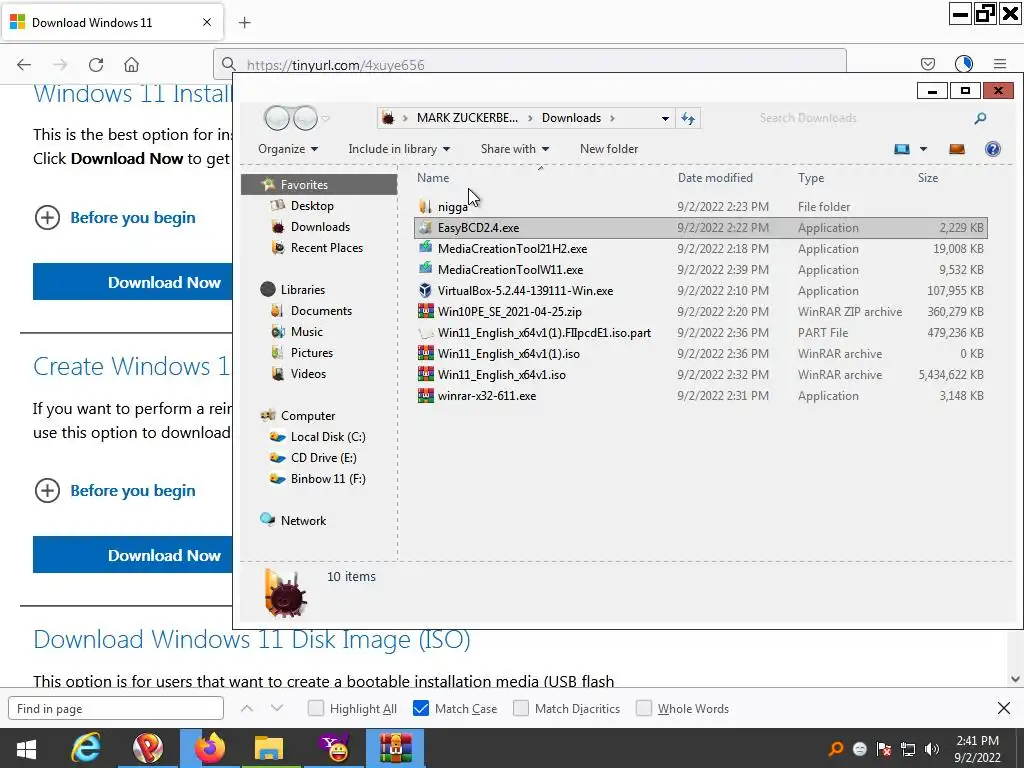Expand the second Before you begin section
Viewport: 1024px width, 768px height.
pos(114,490)
